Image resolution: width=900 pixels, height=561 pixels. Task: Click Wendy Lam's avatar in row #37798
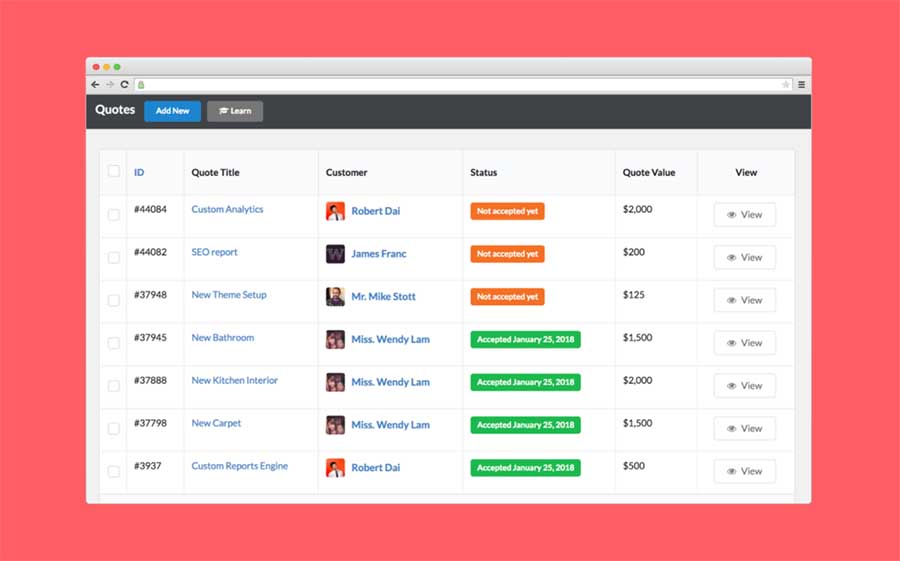click(335, 425)
